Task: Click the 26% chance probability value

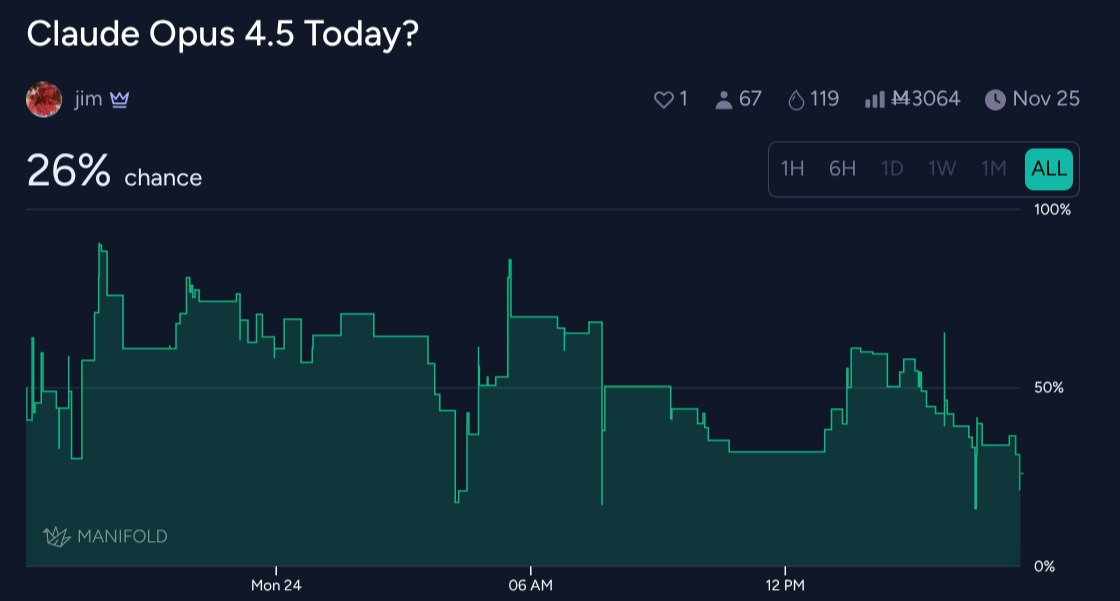Action: 68,173
